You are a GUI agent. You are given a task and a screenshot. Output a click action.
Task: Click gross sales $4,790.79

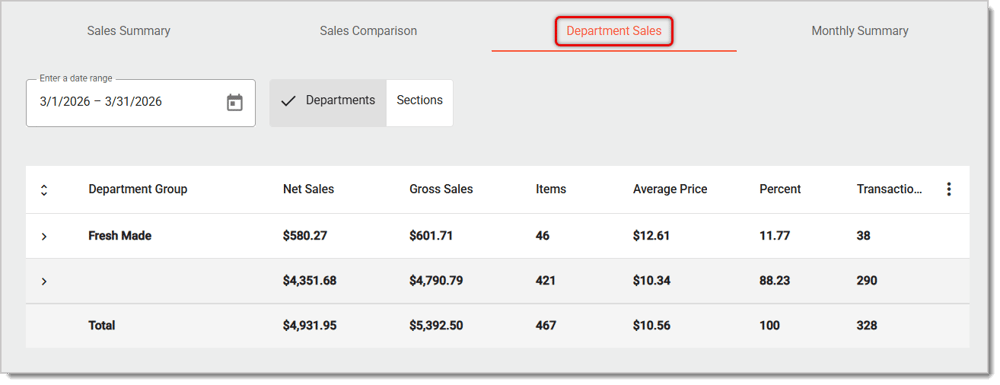436,280
